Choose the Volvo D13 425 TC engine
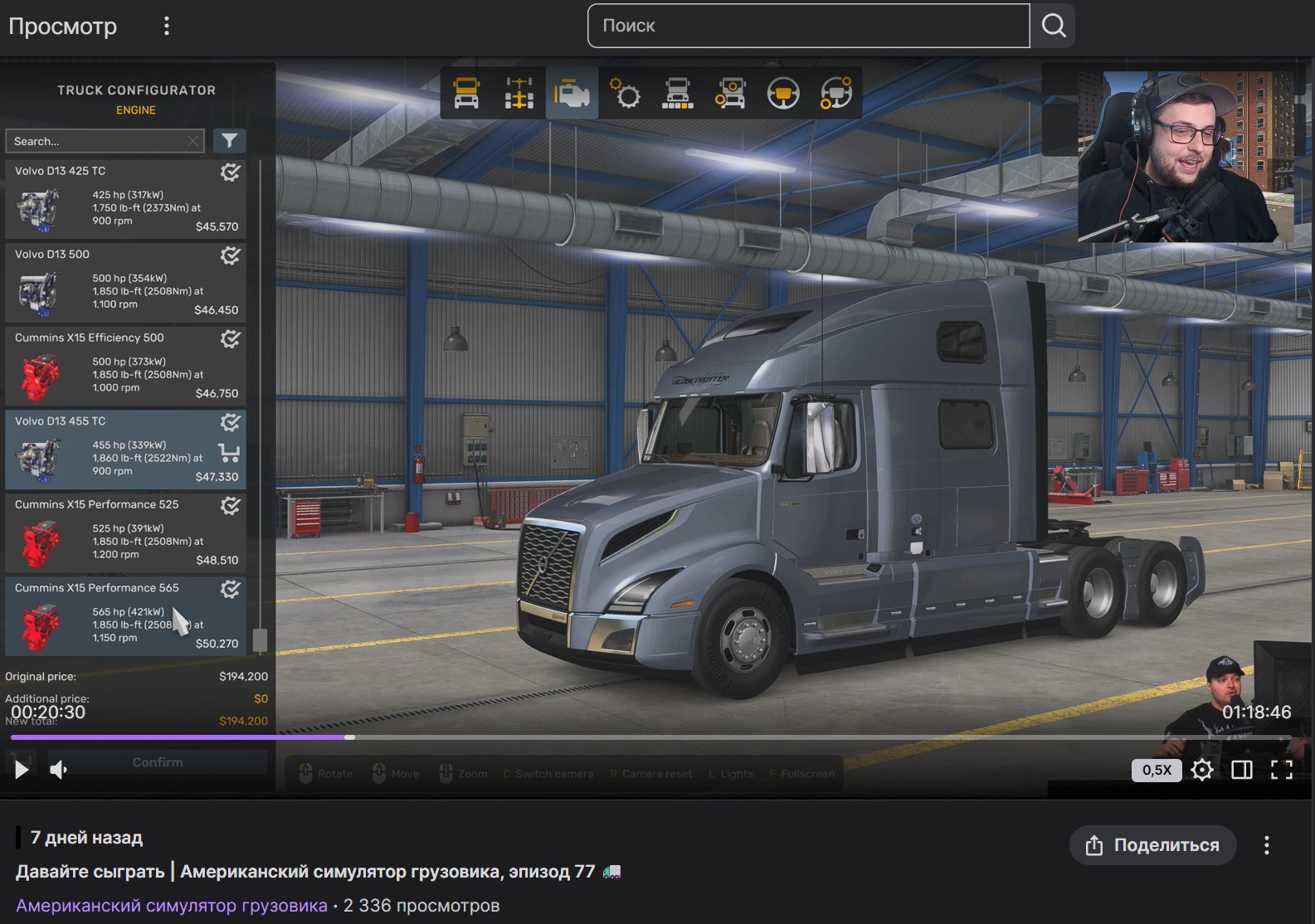Image resolution: width=1315 pixels, height=924 pixels. (x=125, y=198)
